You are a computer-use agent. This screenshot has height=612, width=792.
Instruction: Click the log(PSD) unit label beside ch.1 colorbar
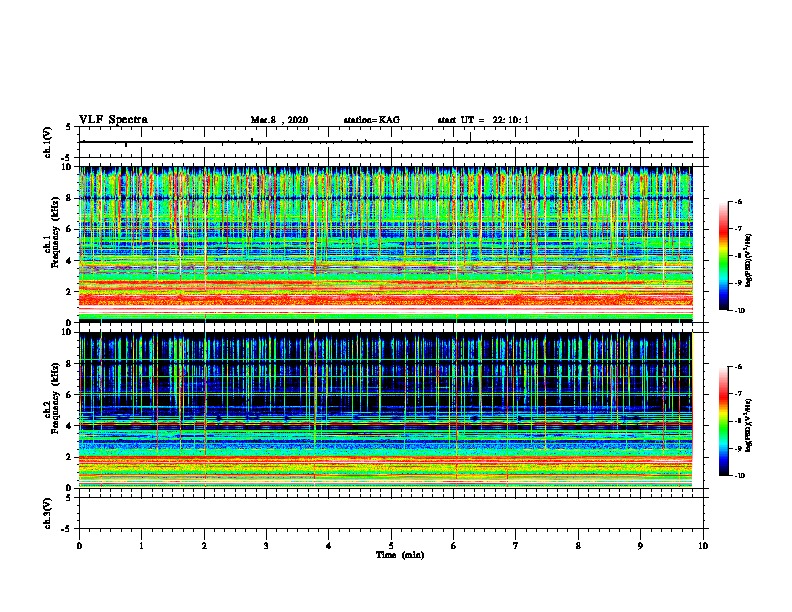coord(749,260)
